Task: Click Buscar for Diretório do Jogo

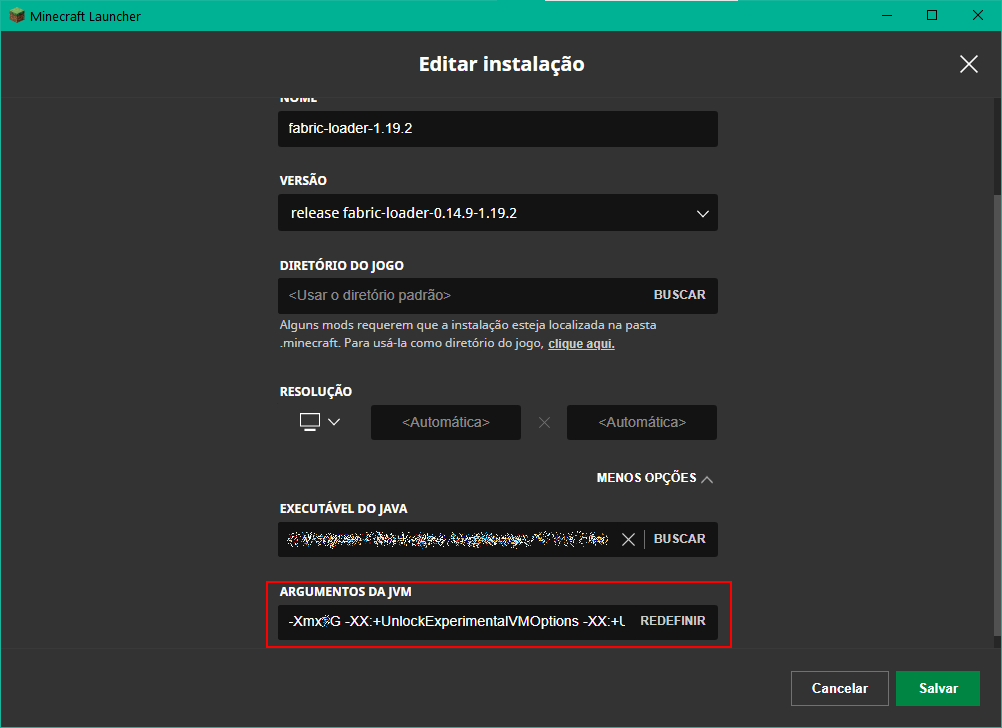Action: [679, 295]
